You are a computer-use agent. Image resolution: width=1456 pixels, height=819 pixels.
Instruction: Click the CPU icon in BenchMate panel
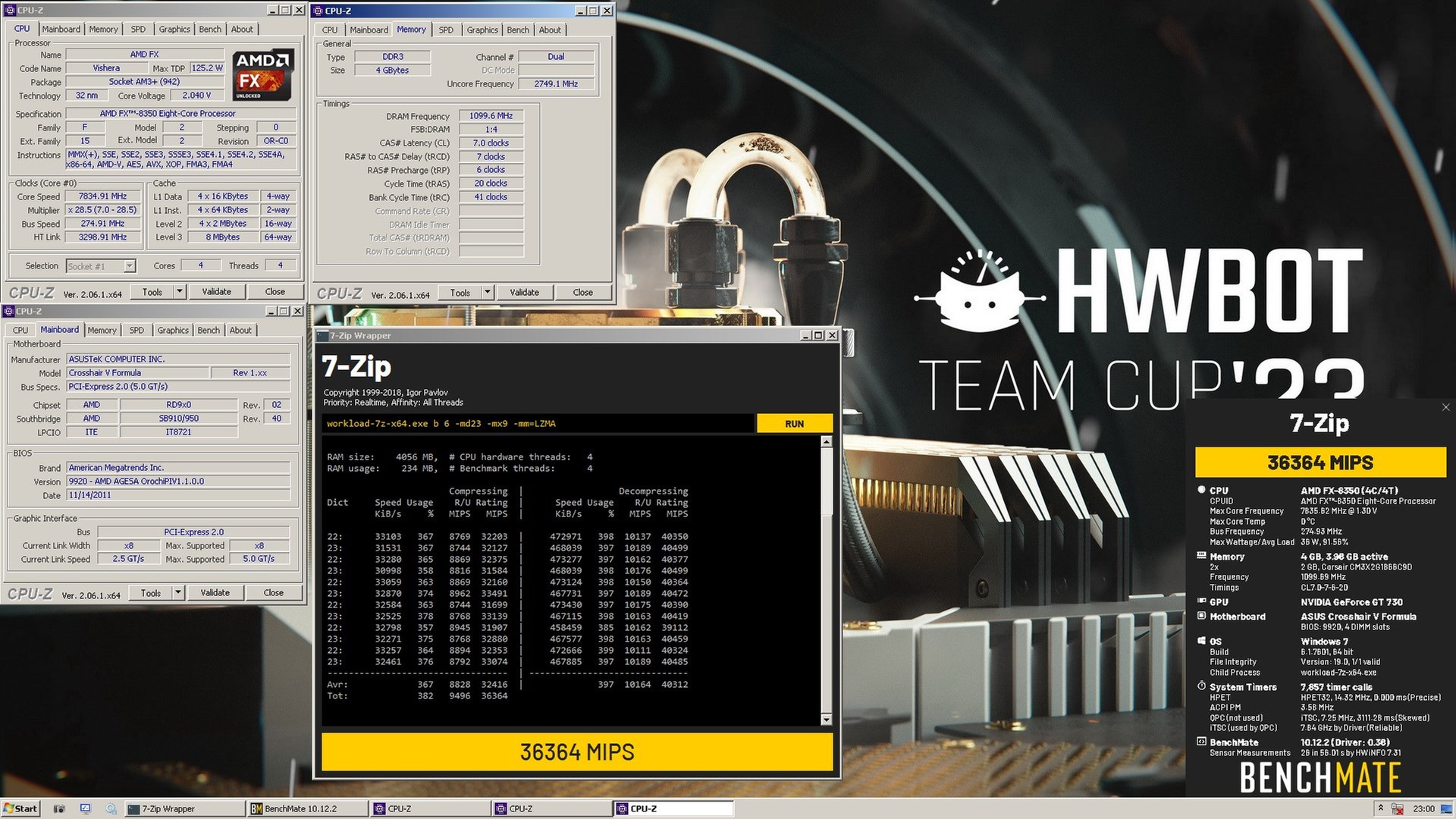1201,490
